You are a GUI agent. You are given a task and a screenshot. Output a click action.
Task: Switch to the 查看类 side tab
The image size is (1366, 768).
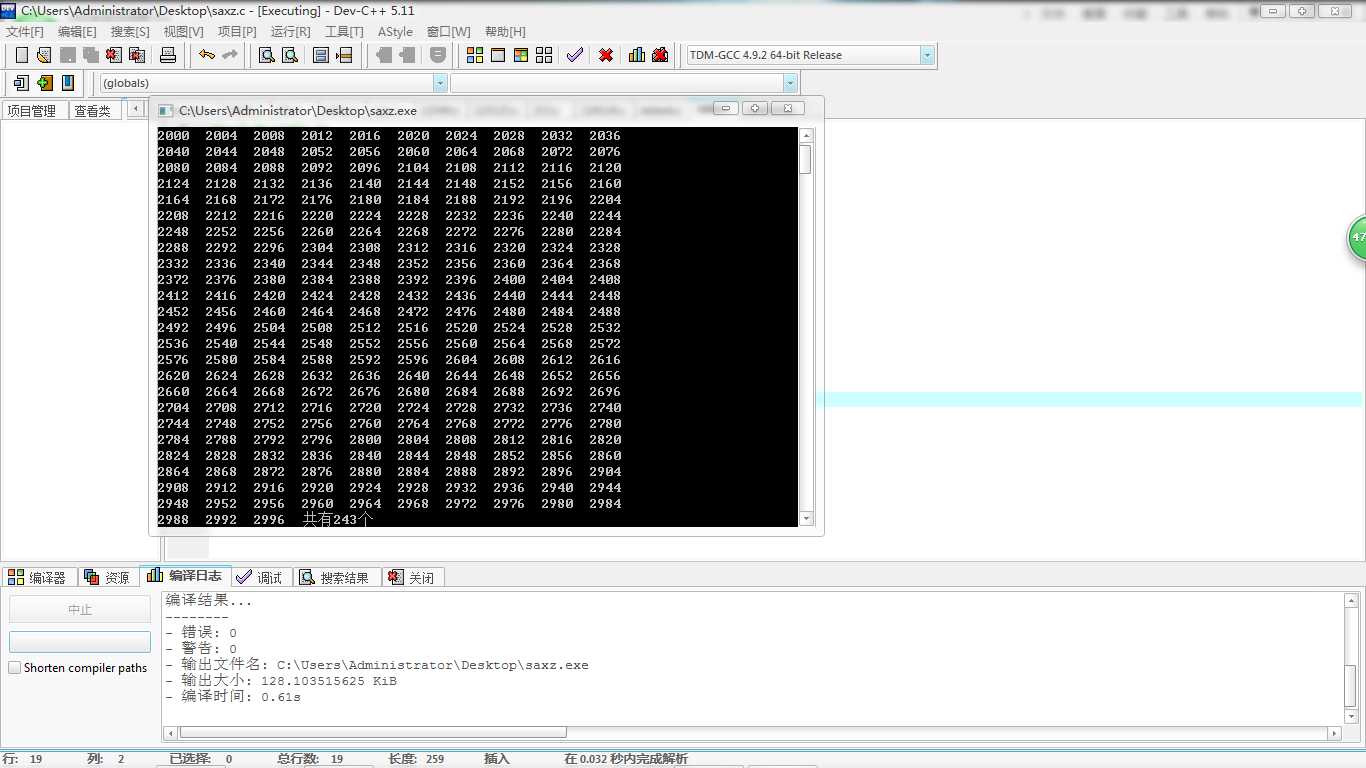(x=93, y=110)
